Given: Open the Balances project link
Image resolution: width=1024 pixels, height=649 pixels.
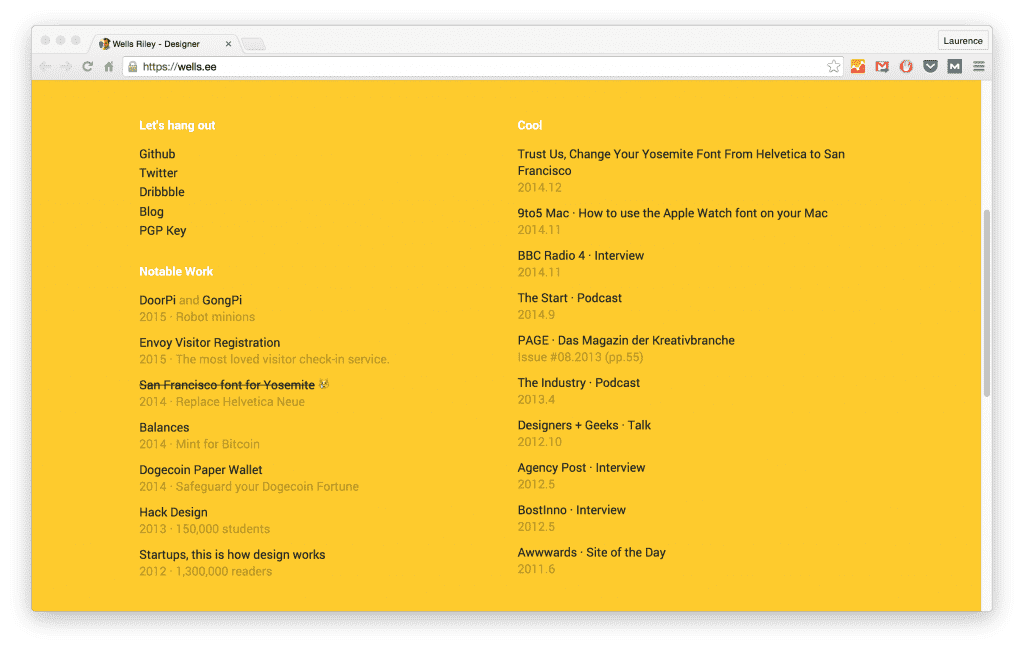Looking at the screenshot, I should 164,428.
